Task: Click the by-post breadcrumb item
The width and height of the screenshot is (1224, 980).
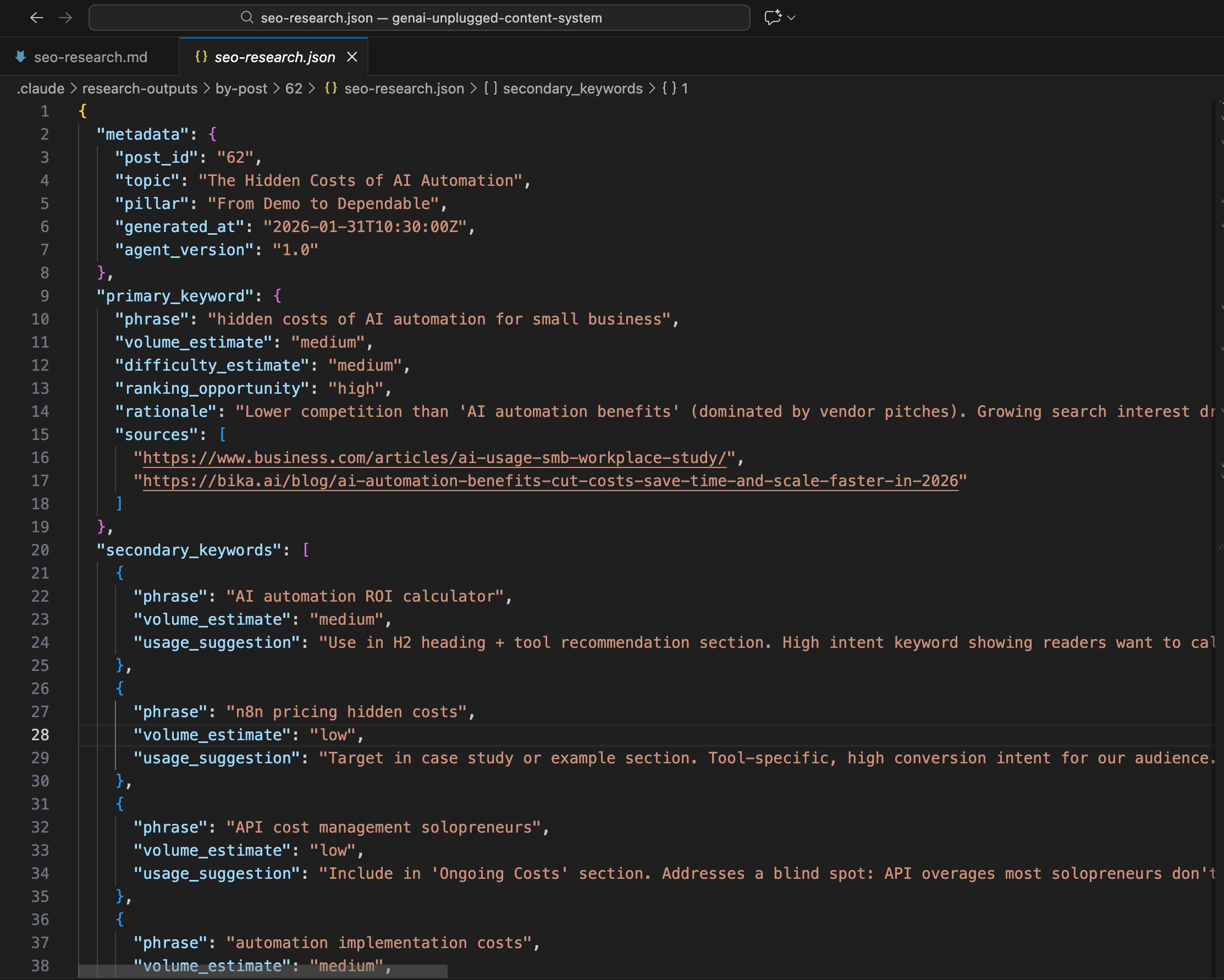Action: coord(241,89)
